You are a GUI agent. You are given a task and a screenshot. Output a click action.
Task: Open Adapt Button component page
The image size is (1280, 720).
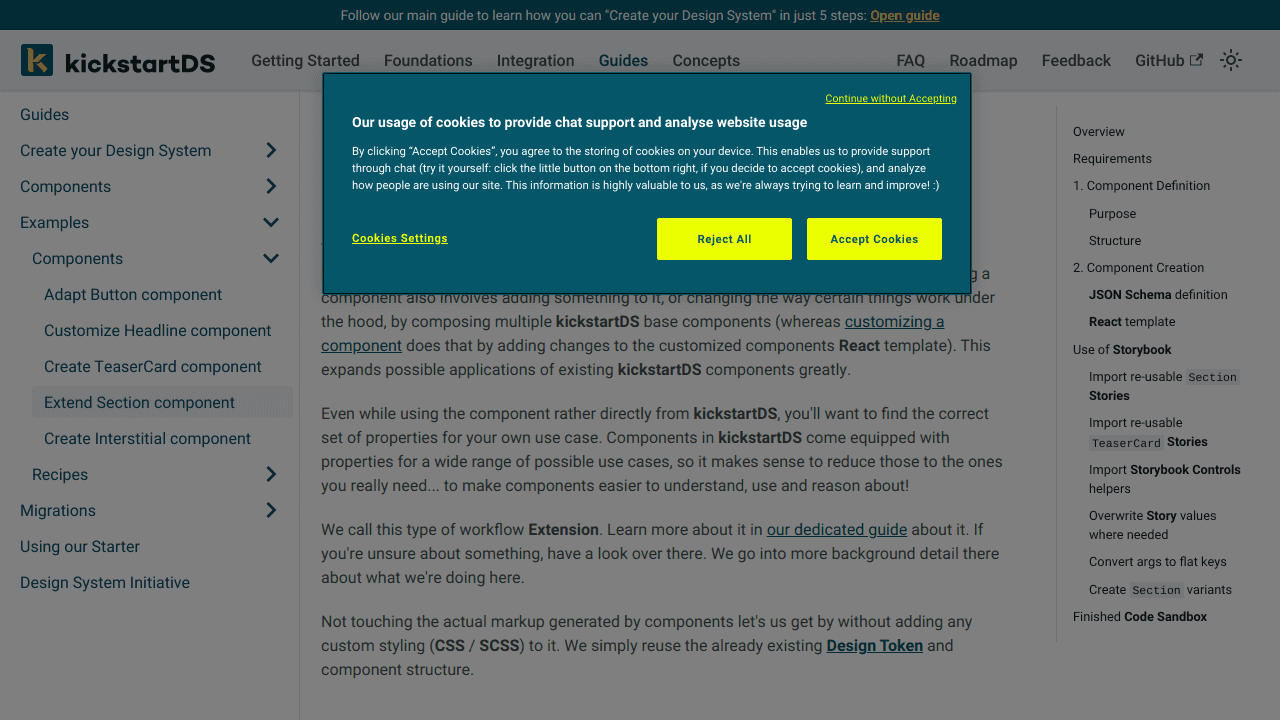pyautogui.click(x=133, y=294)
